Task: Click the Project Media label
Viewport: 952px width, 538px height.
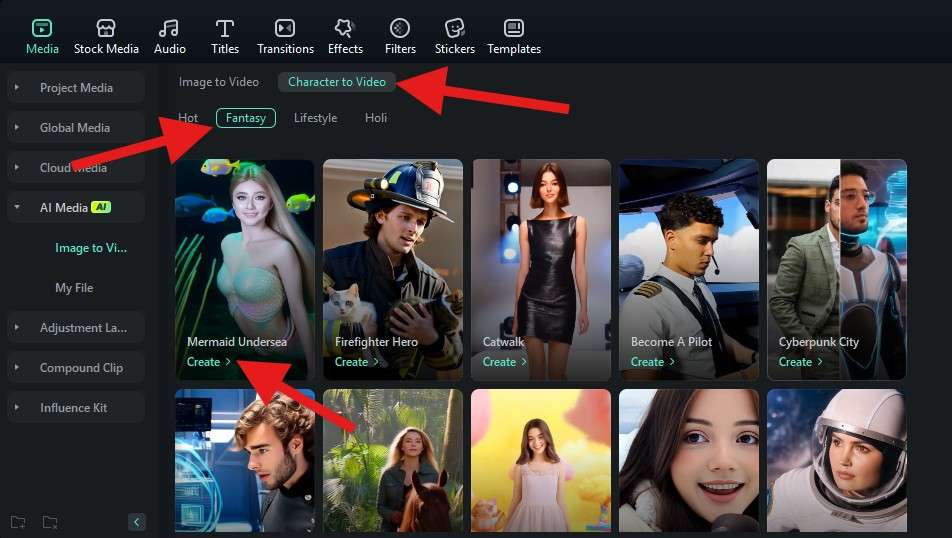Action: (76, 87)
